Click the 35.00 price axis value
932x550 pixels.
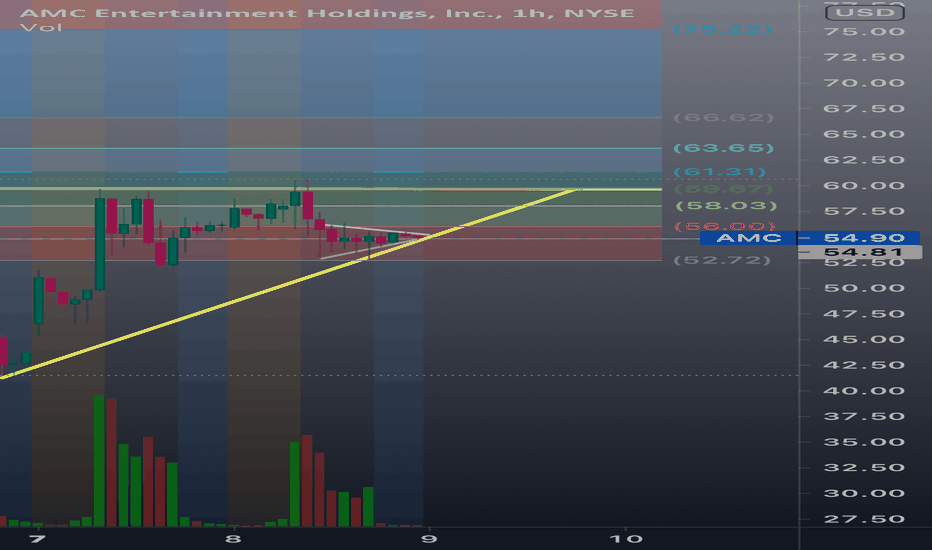tap(864, 442)
